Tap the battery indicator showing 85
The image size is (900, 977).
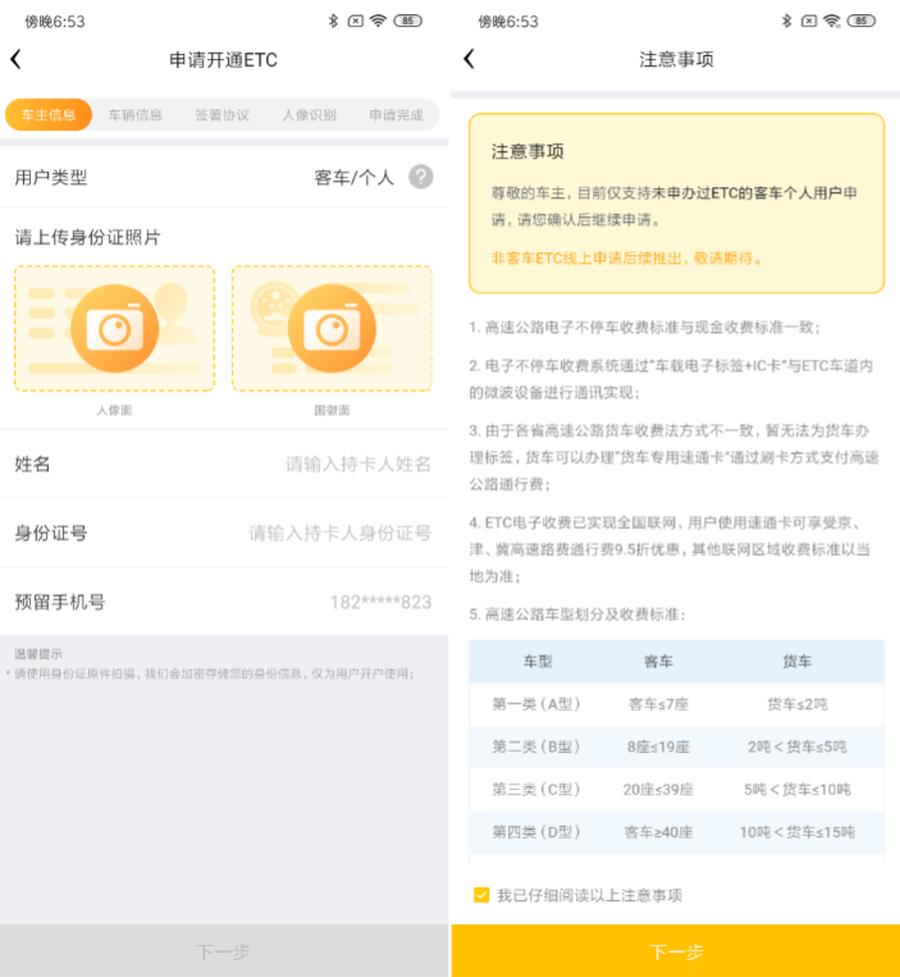point(408,18)
